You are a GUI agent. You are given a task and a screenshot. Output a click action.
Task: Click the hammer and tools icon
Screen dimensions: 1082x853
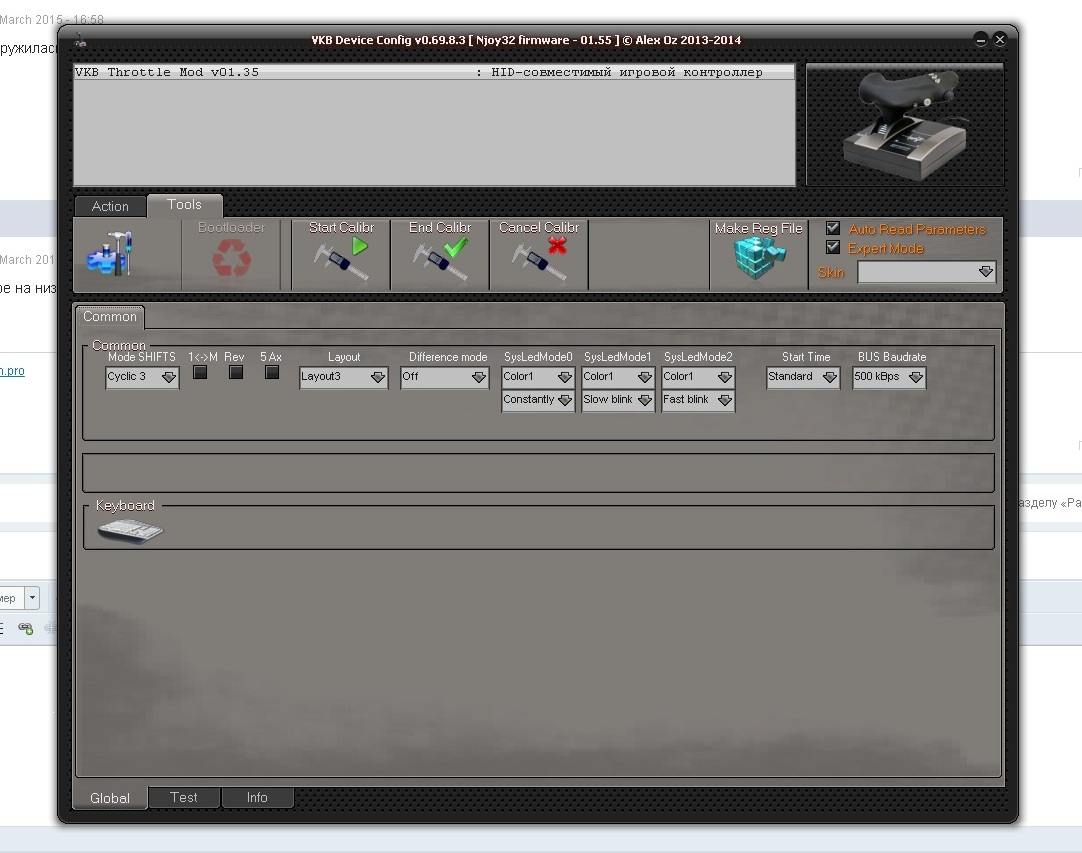coord(110,254)
